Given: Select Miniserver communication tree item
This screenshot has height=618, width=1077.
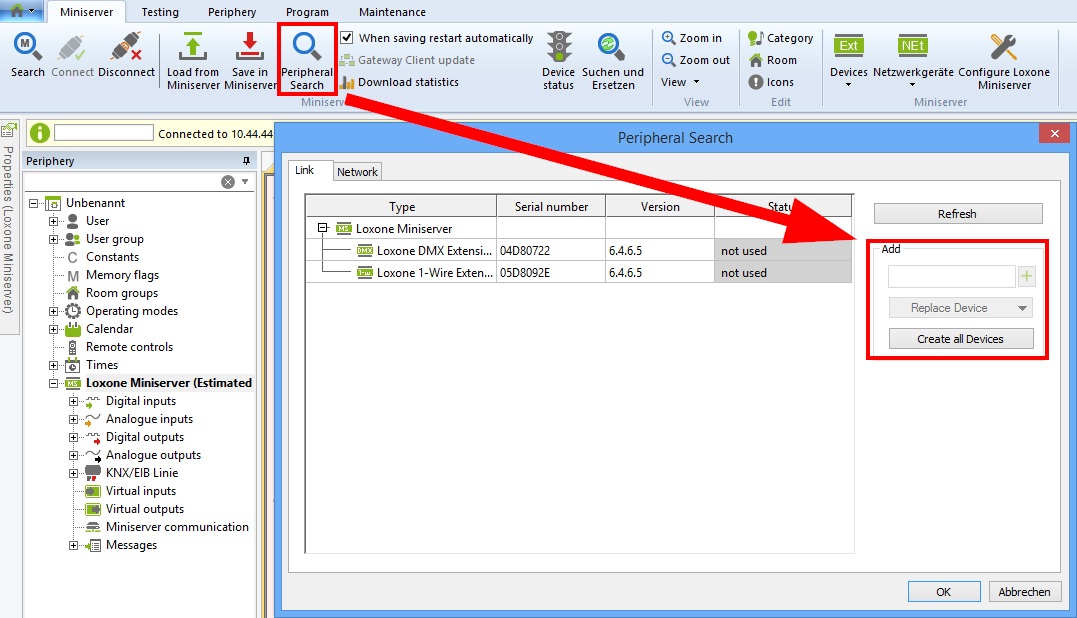Looking at the screenshot, I should point(177,527).
